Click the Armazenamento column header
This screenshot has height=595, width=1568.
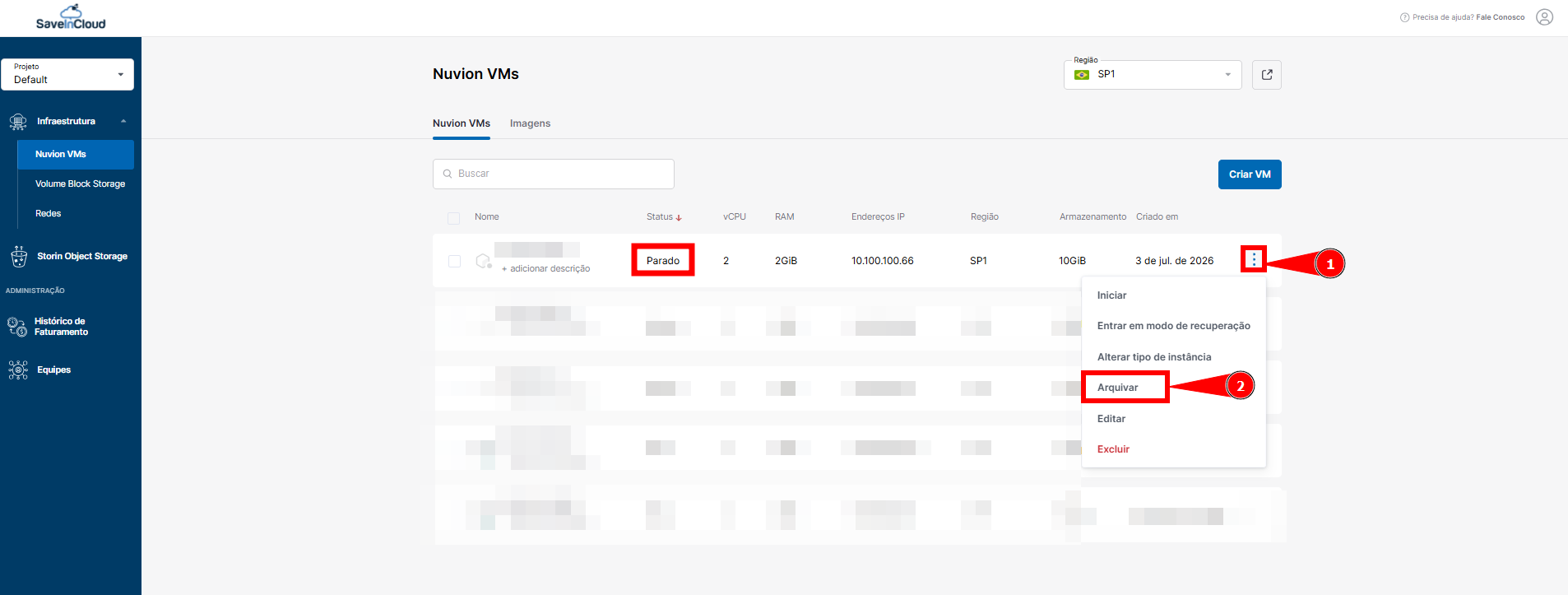(1093, 217)
